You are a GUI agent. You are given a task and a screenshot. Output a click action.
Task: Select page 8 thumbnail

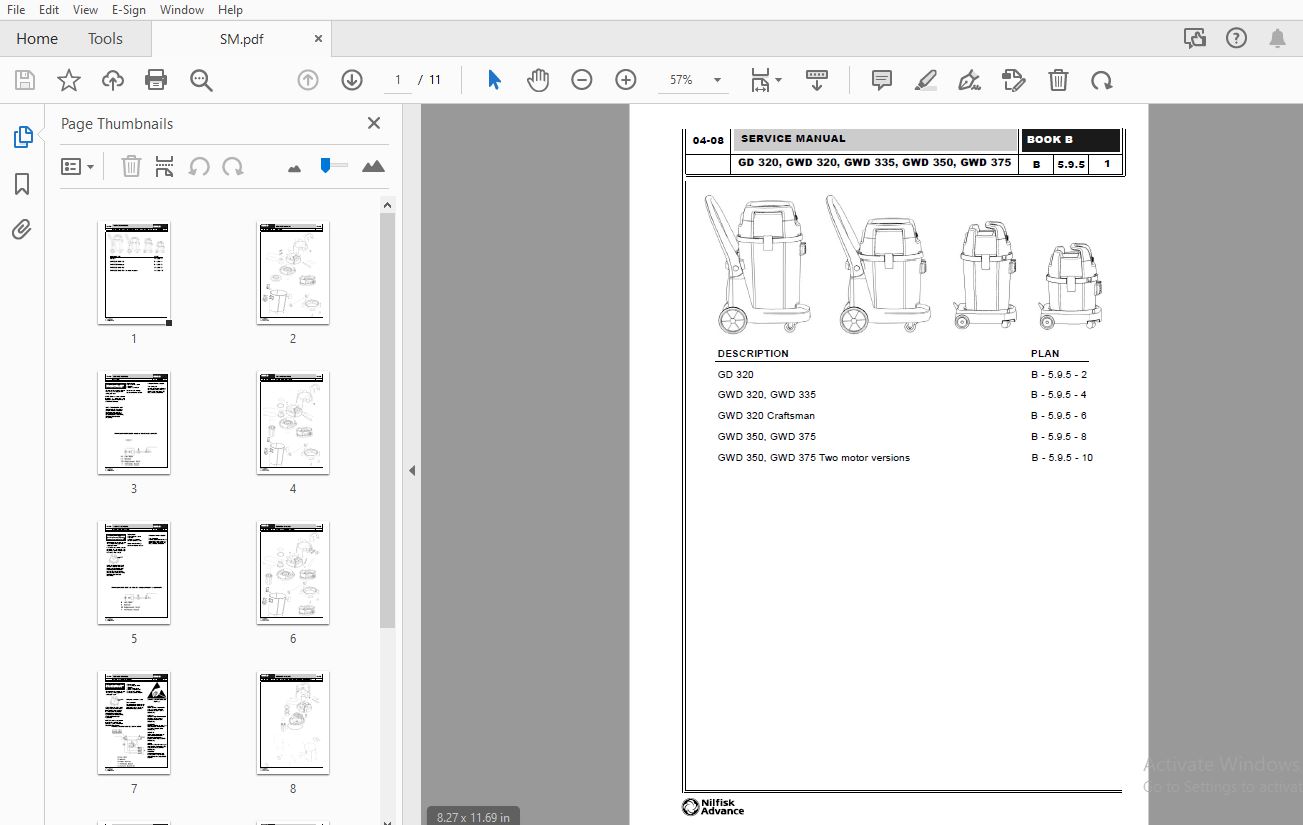[x=293, y=723]
